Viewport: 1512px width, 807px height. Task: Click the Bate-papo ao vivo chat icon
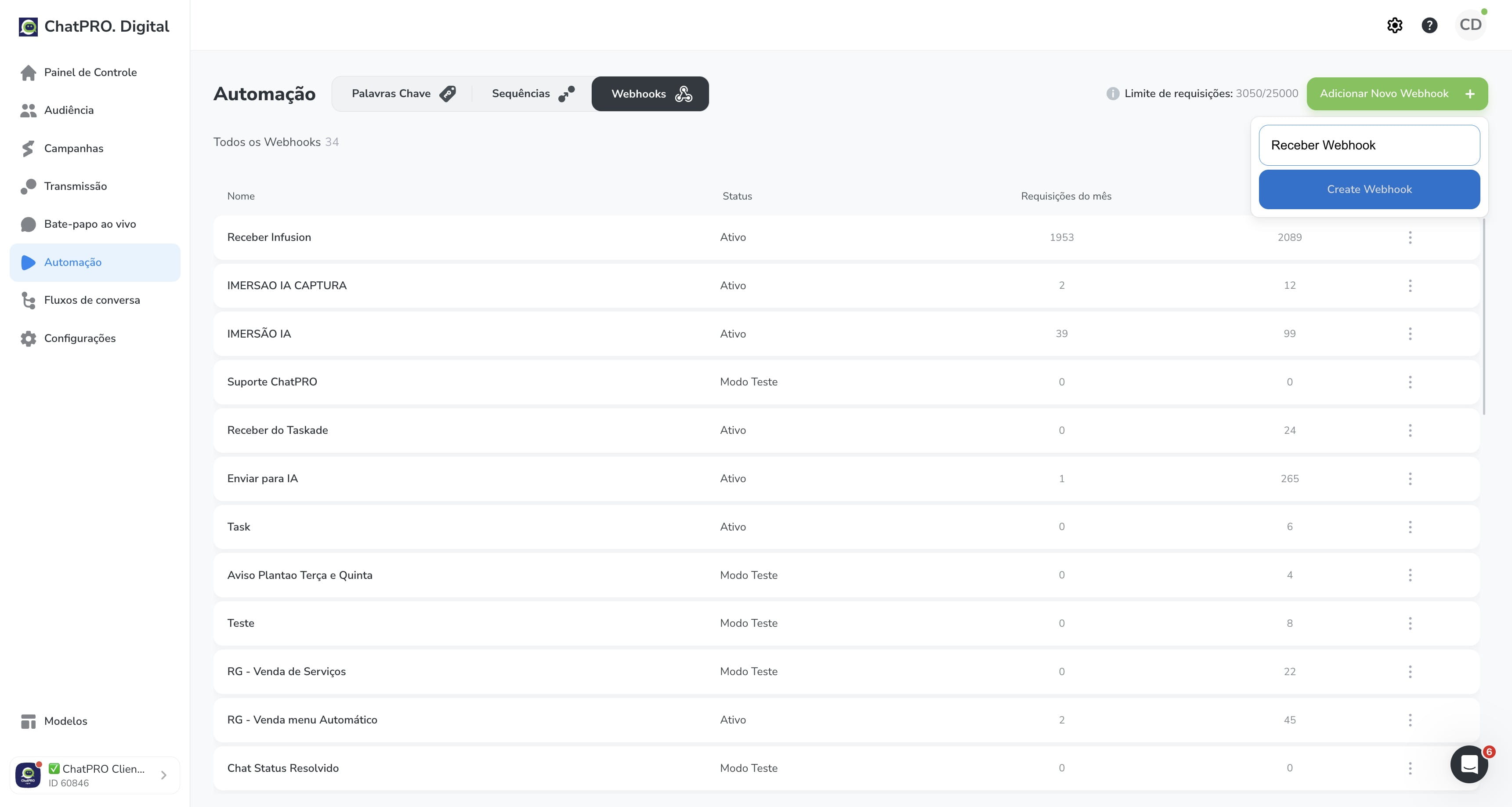(28, 224)
